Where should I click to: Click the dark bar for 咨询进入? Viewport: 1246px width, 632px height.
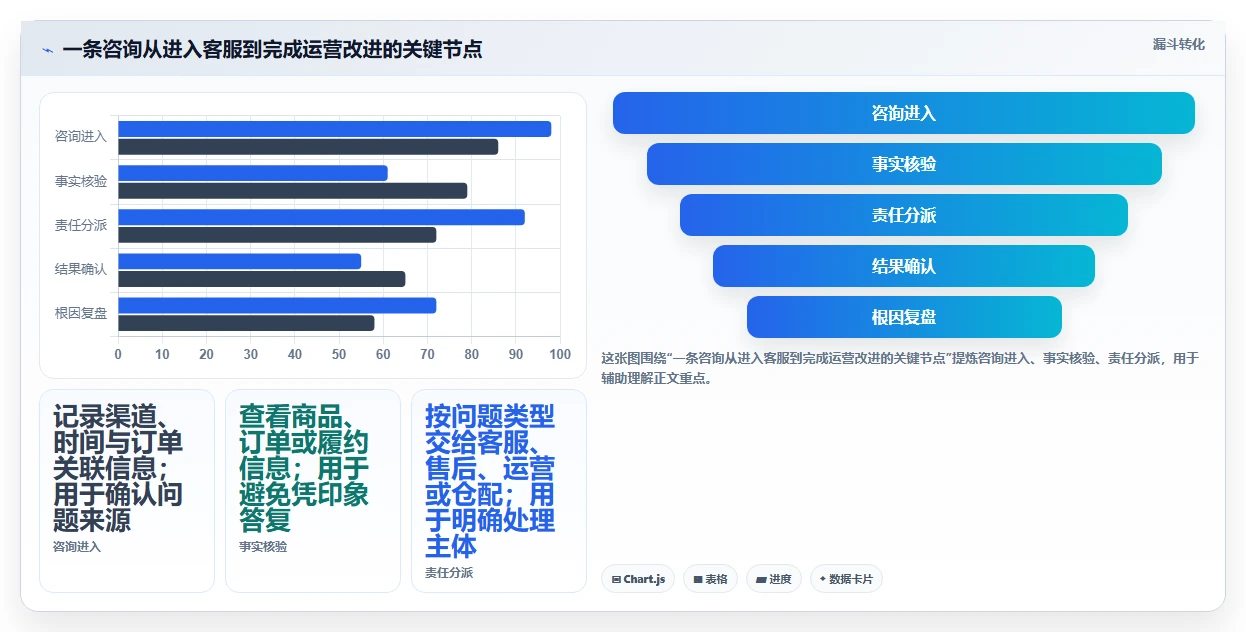(308, 147)
